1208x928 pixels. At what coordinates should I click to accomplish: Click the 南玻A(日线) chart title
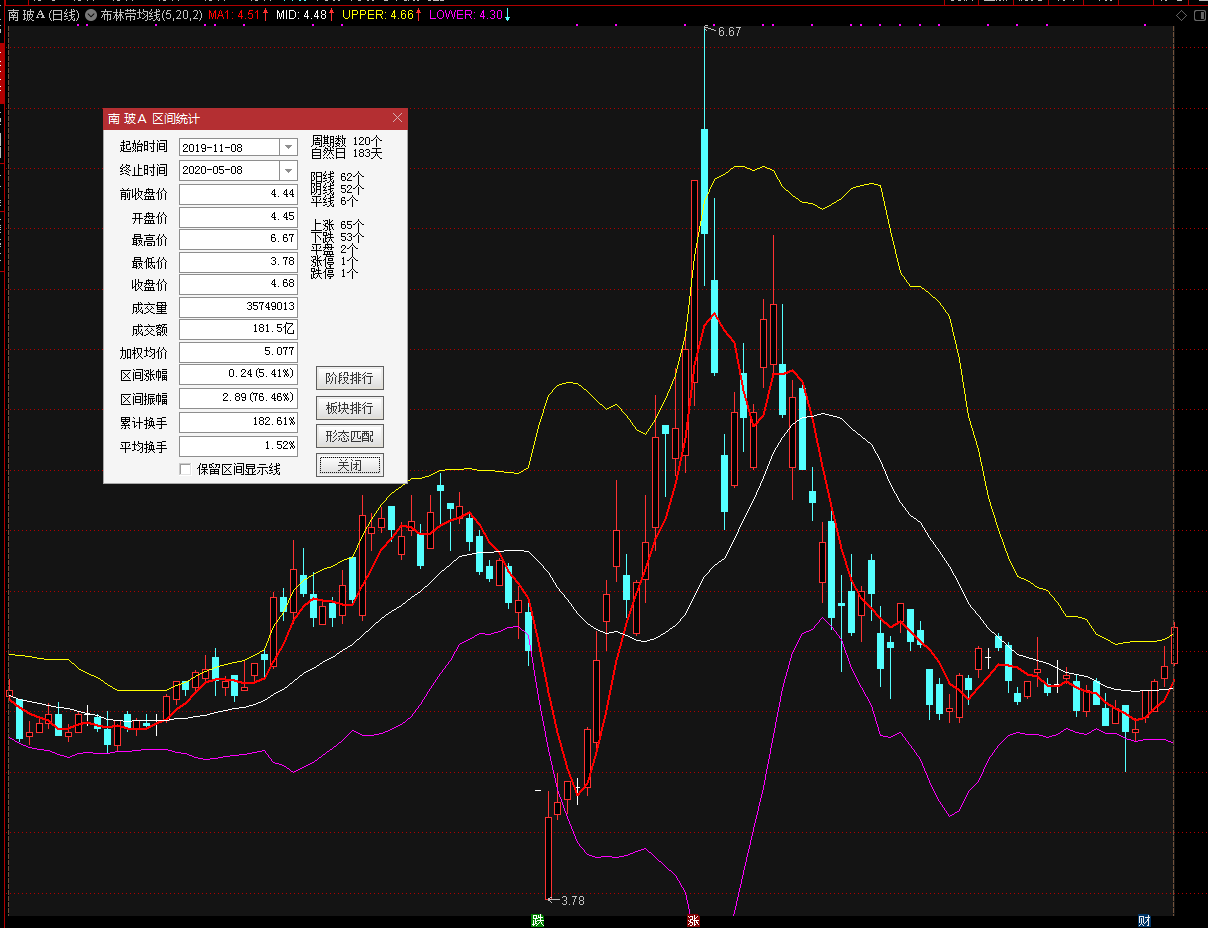pos(44,15)
